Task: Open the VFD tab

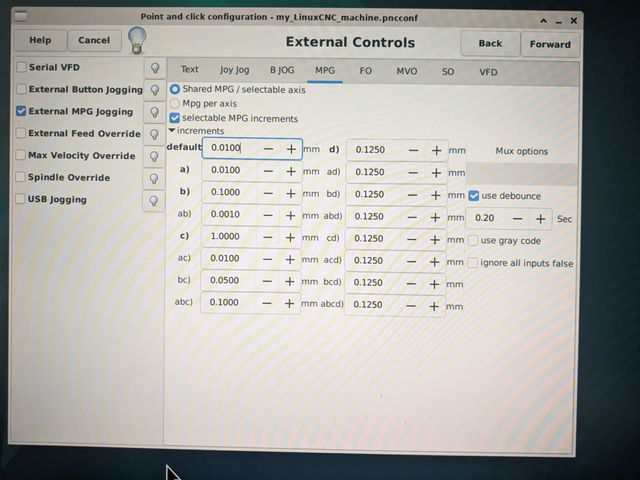Action: pos(488,72)
